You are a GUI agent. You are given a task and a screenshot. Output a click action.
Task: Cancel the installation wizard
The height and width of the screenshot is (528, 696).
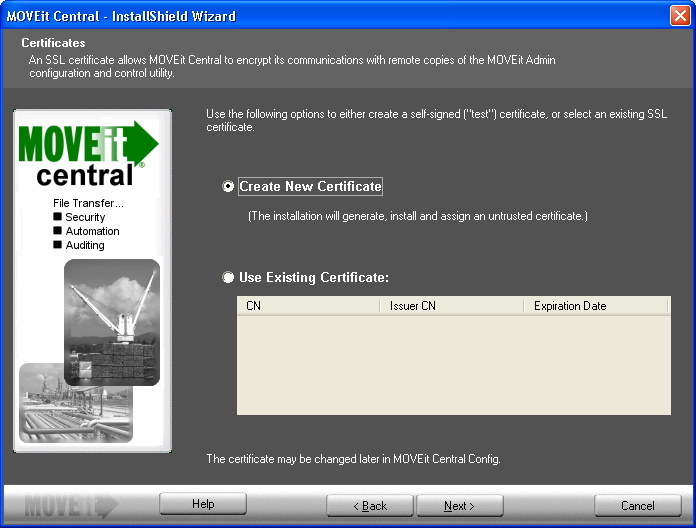pyautogui.click(x=638, y=506)
